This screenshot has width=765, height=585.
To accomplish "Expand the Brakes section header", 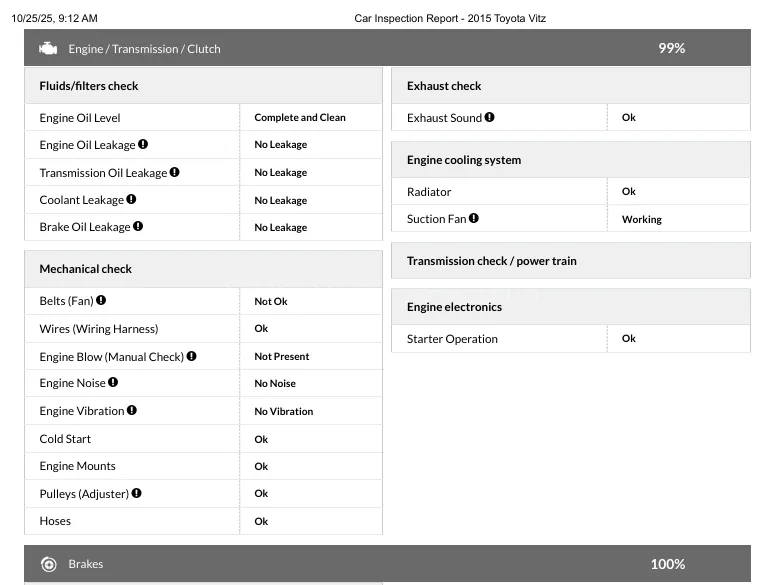I will 386,564.
